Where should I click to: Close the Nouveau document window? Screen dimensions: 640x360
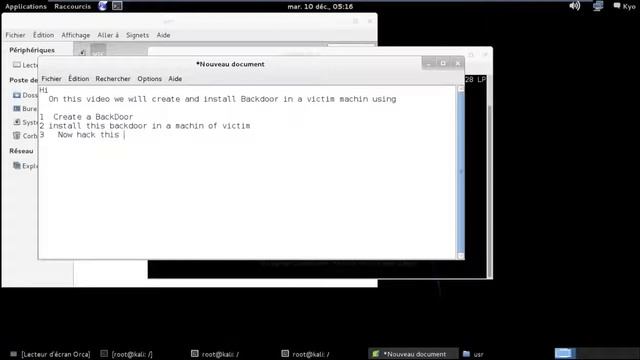click(x=458, y=64)
